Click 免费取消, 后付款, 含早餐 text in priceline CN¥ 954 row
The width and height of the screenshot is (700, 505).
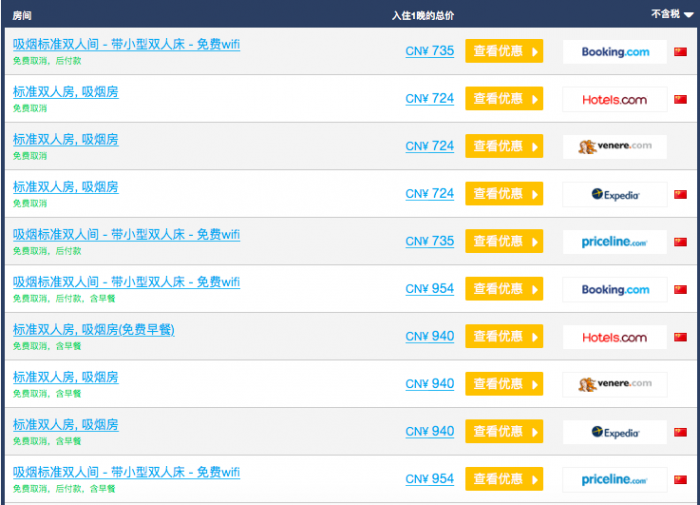tap(64, 489)
